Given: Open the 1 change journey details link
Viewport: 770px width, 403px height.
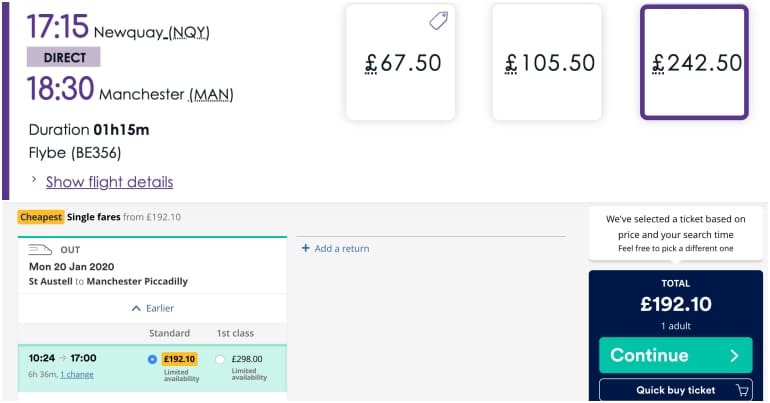Looking at the screenshot, I should (x=77, y=375).
